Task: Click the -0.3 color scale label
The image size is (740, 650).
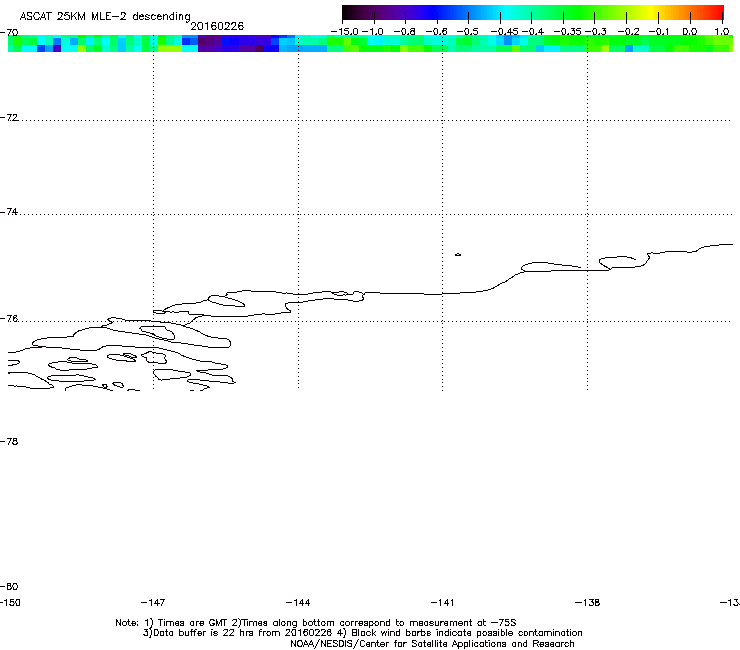Action: [x=596, y=32]
